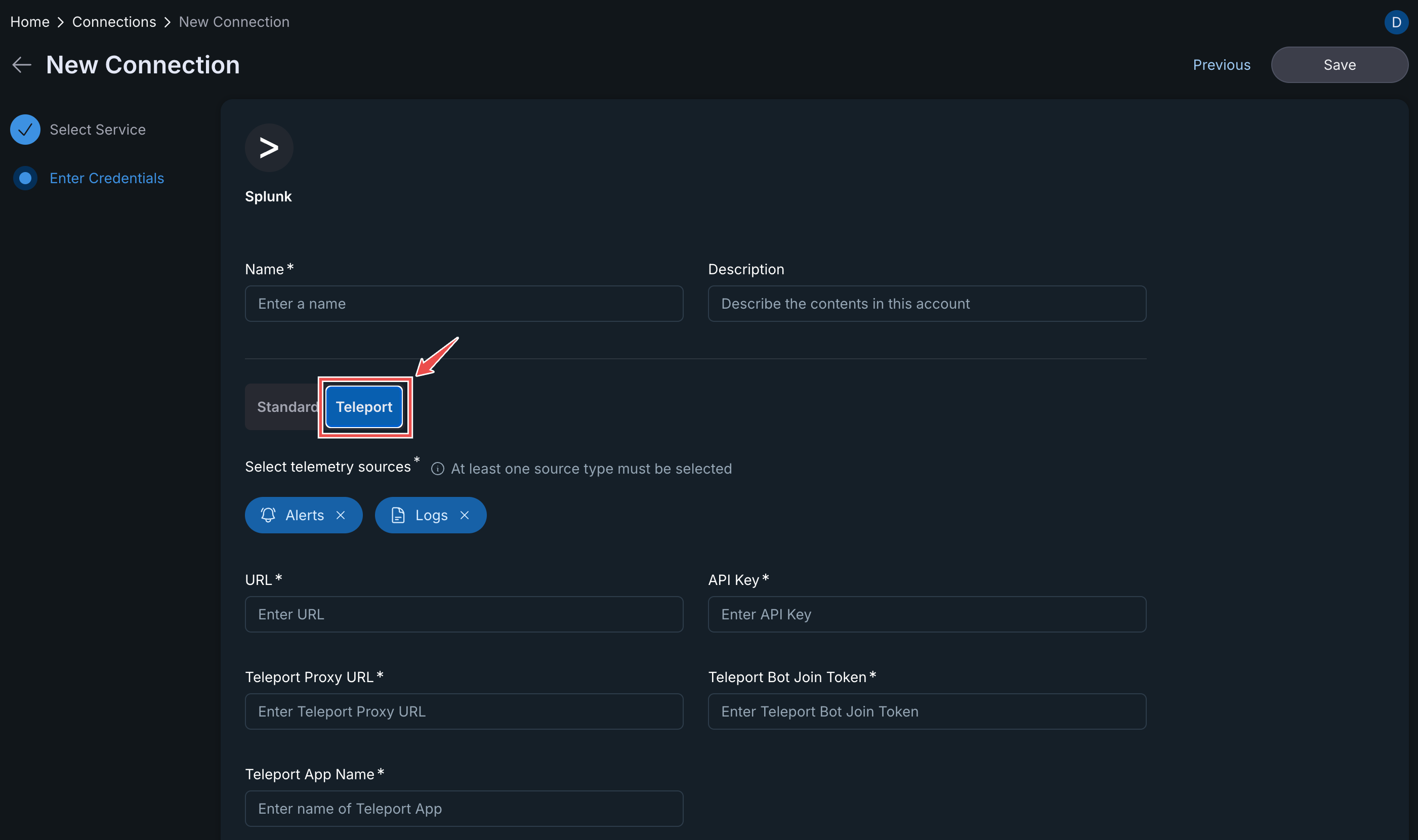Select the Enter Credentials step
1418x840 pixels.
106,178
